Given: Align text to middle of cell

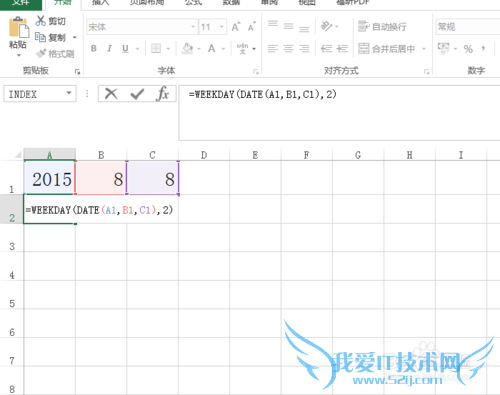Looking at the screenshot, I should tap(288, 27).
